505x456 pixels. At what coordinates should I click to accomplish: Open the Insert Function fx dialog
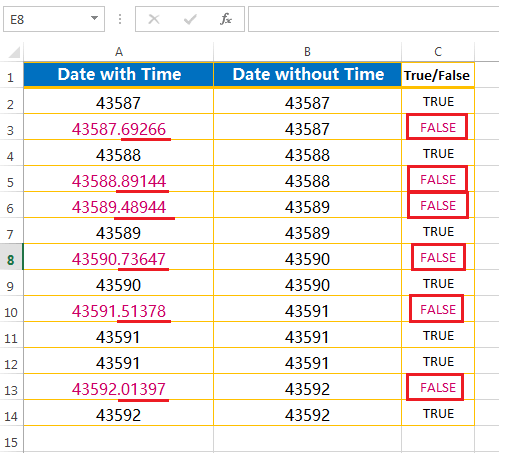[226, 19]
